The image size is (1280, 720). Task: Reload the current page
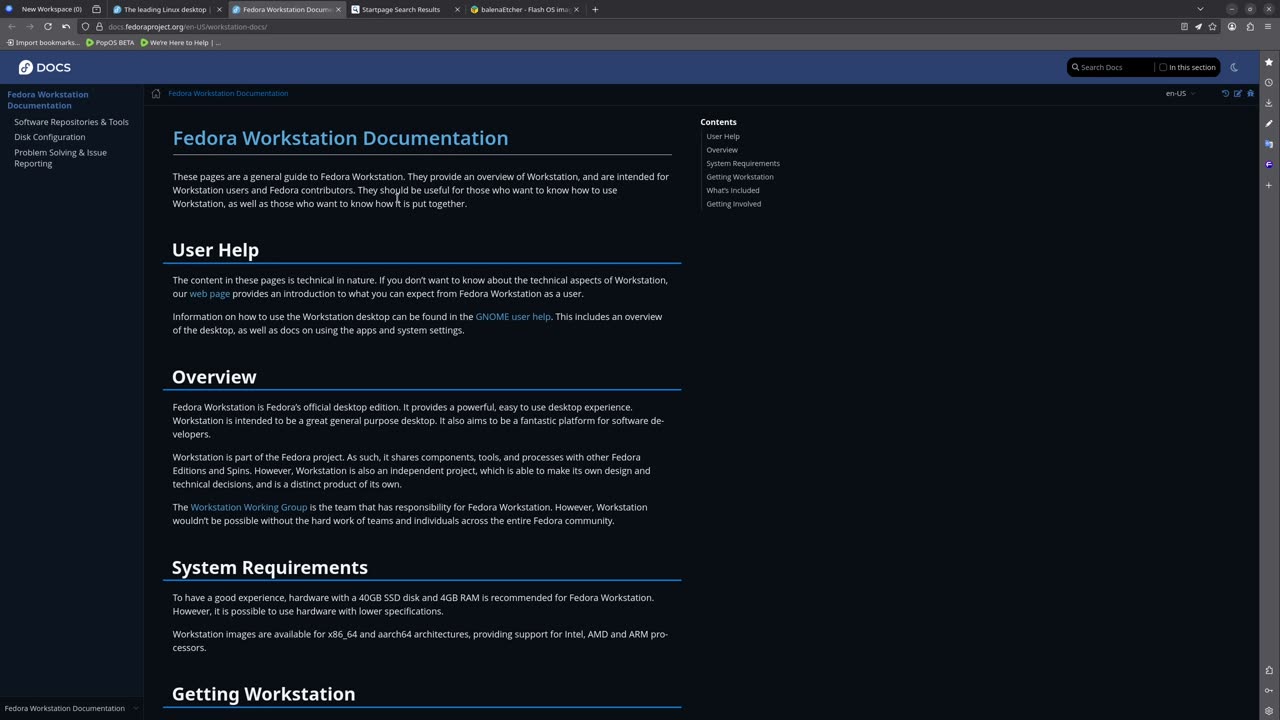pos(47,26)
